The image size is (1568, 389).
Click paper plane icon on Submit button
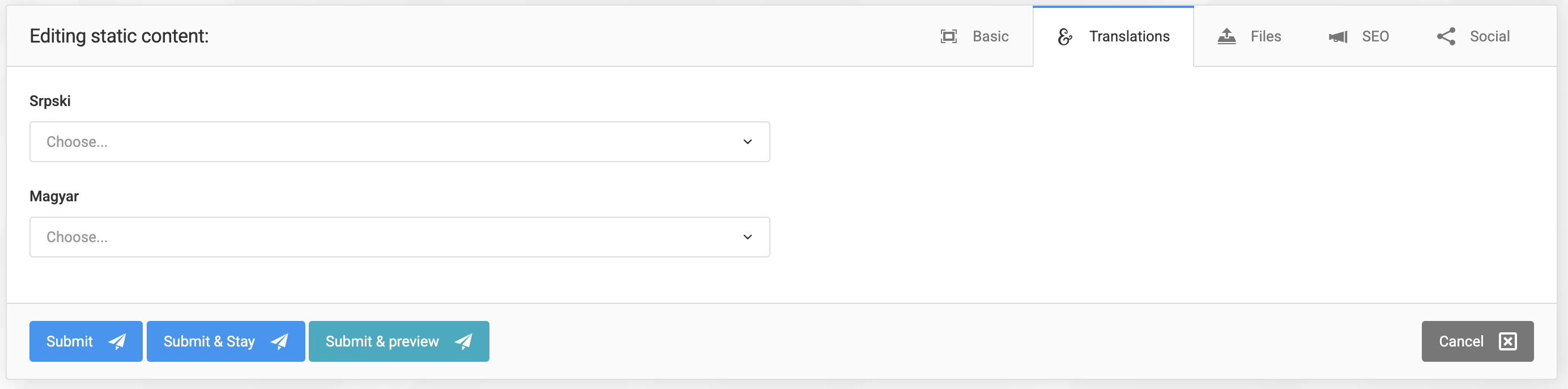click(x=117, y=341)
